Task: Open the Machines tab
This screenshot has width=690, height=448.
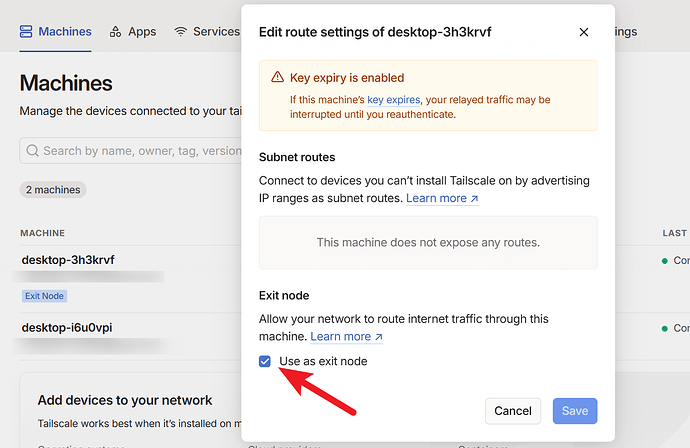Action: click(x=55, y=32)
